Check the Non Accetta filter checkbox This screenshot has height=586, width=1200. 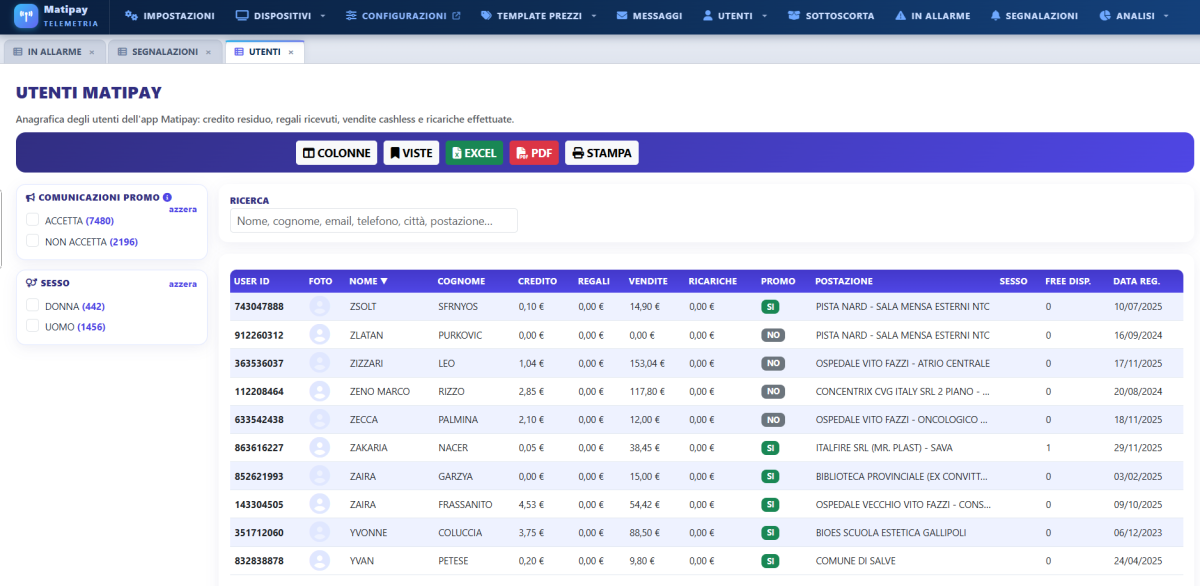click(x=32, y=241)
